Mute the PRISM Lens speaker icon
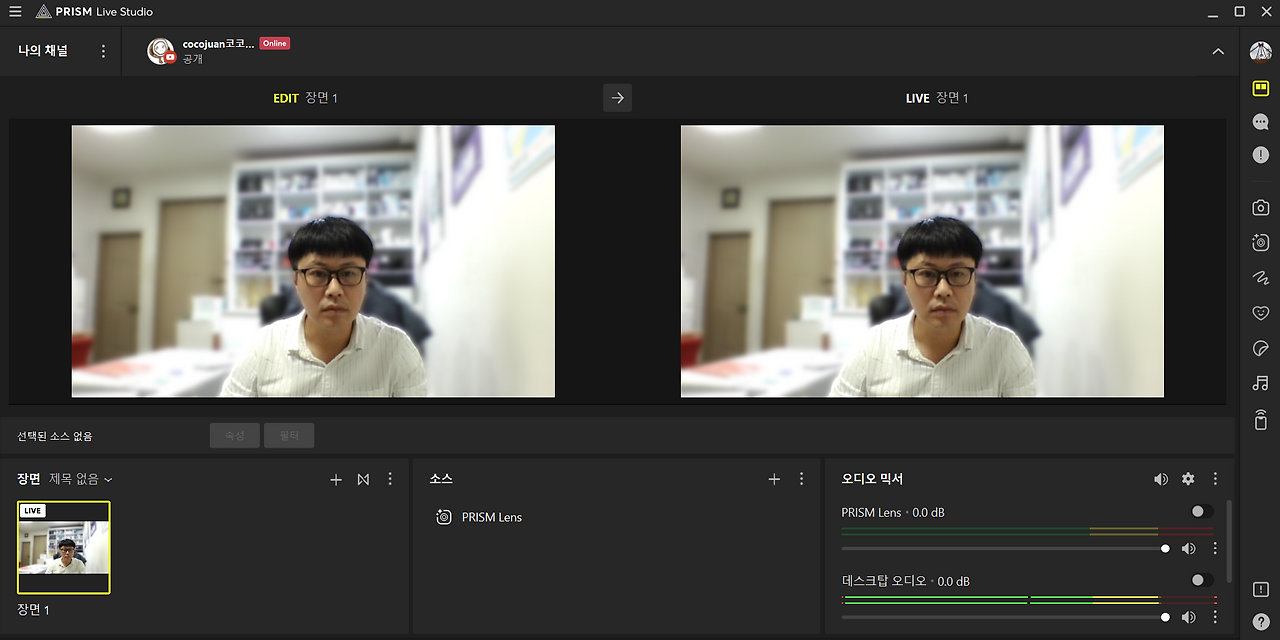The height and width of the screenshot is (640, 1280). click(x=1188, y=548)
